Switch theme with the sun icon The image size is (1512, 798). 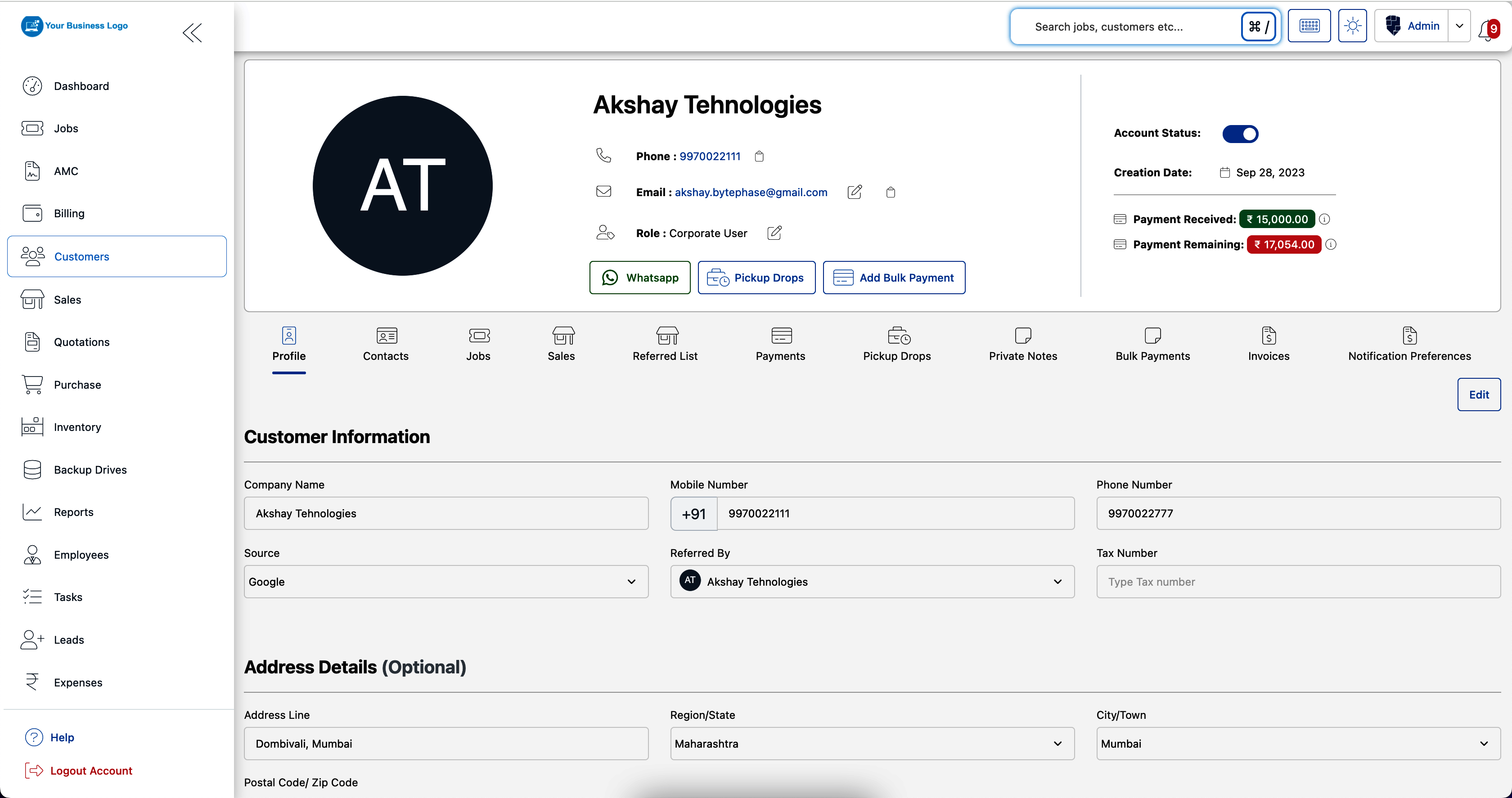(x=1352, y=26)
